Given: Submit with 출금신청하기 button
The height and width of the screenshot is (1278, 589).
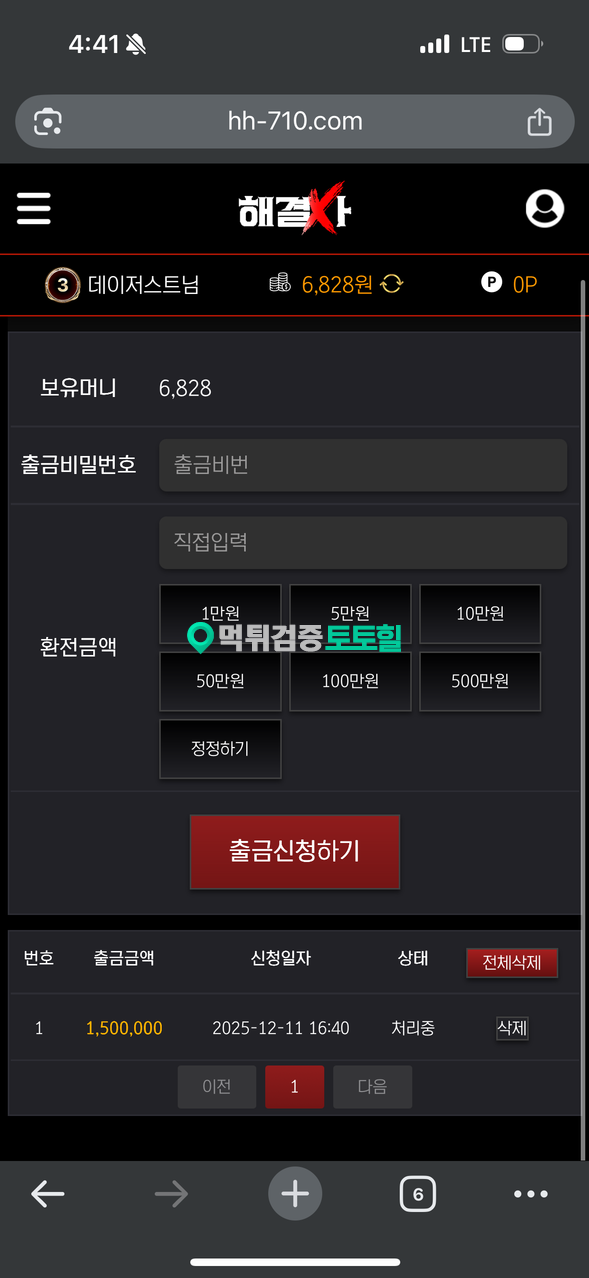Looking at the screenshot, I should 295,851.
